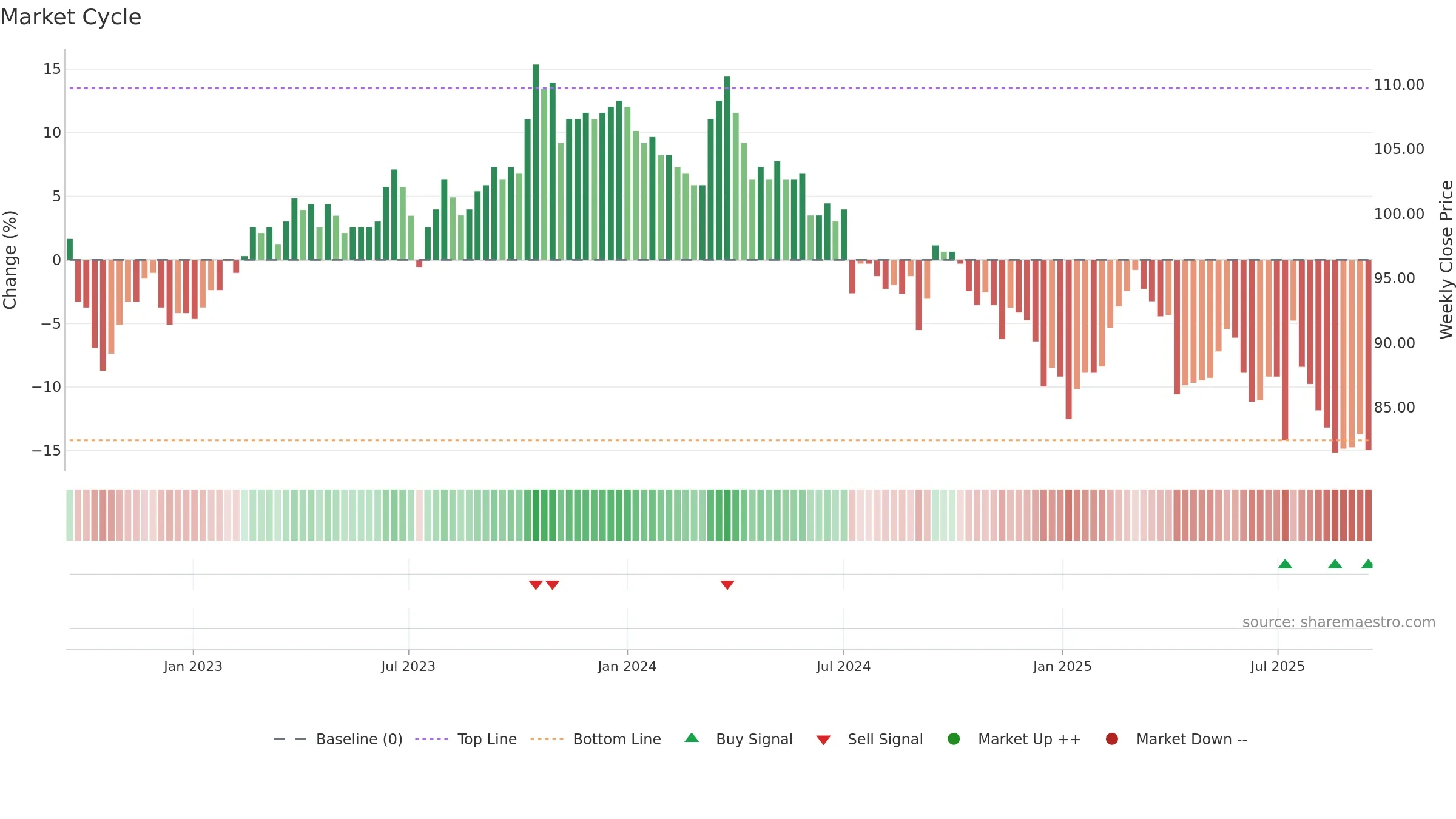Click the gray Baseline legend dash
The height and width of the screenshot is (819, 1456).
pyautogui.click(x=290, y=739)
